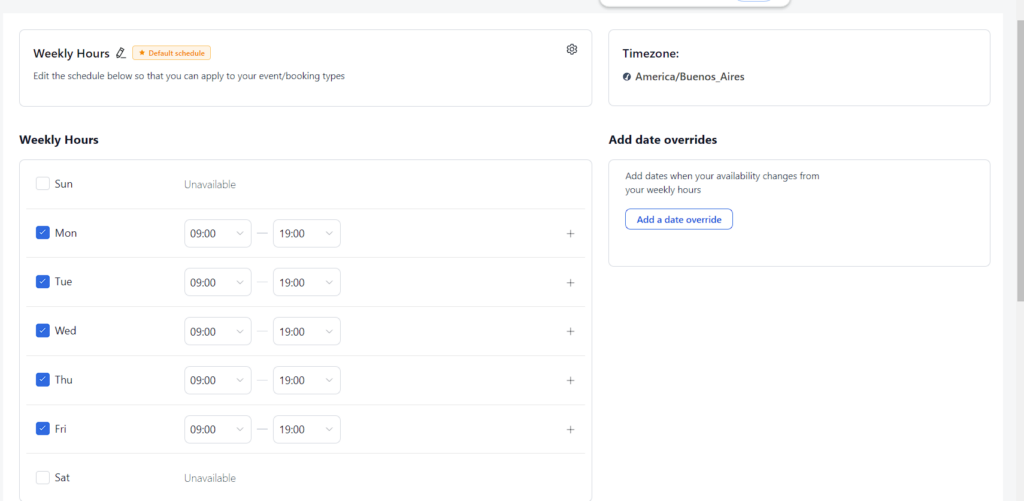Enable Saturday availability
The width and height of the screenshot is (1024, 501).
[x=43, y=478]
